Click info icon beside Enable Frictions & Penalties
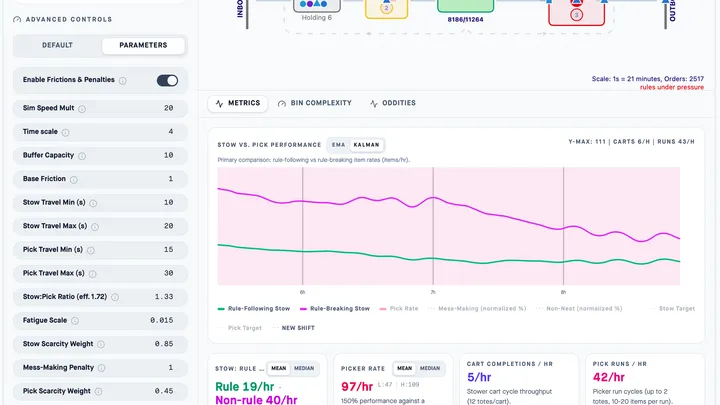This screenshot has height=405, width=720. [x=123, y=80]
